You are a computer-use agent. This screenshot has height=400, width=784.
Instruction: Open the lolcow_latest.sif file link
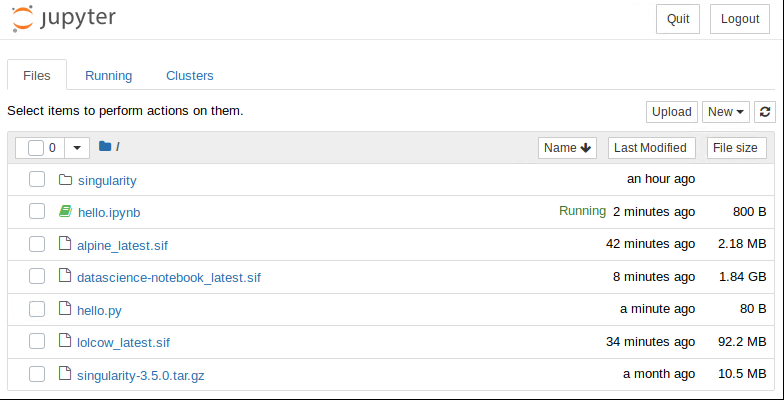[124, 343]
